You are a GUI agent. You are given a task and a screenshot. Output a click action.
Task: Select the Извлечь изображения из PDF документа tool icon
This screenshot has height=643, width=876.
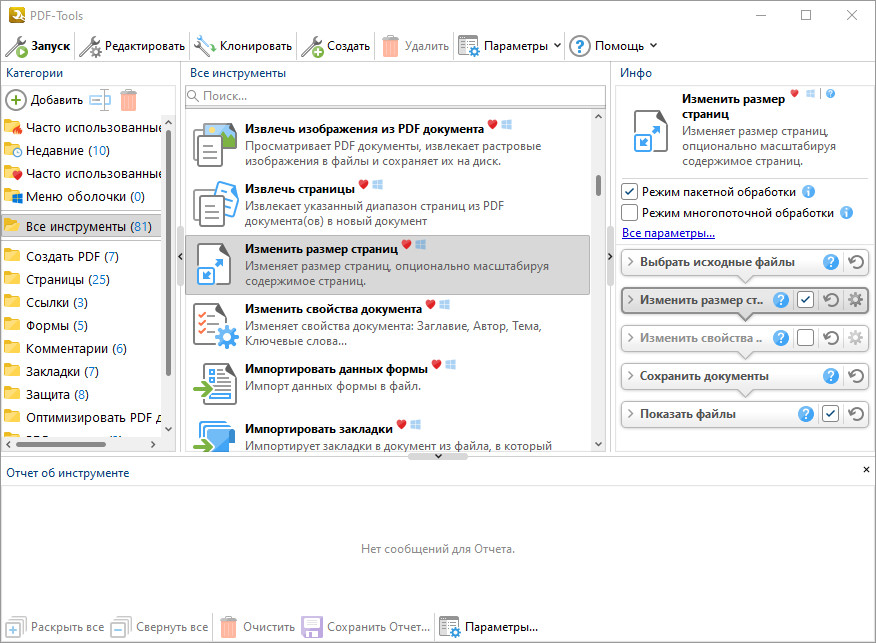tap(215, 145)
